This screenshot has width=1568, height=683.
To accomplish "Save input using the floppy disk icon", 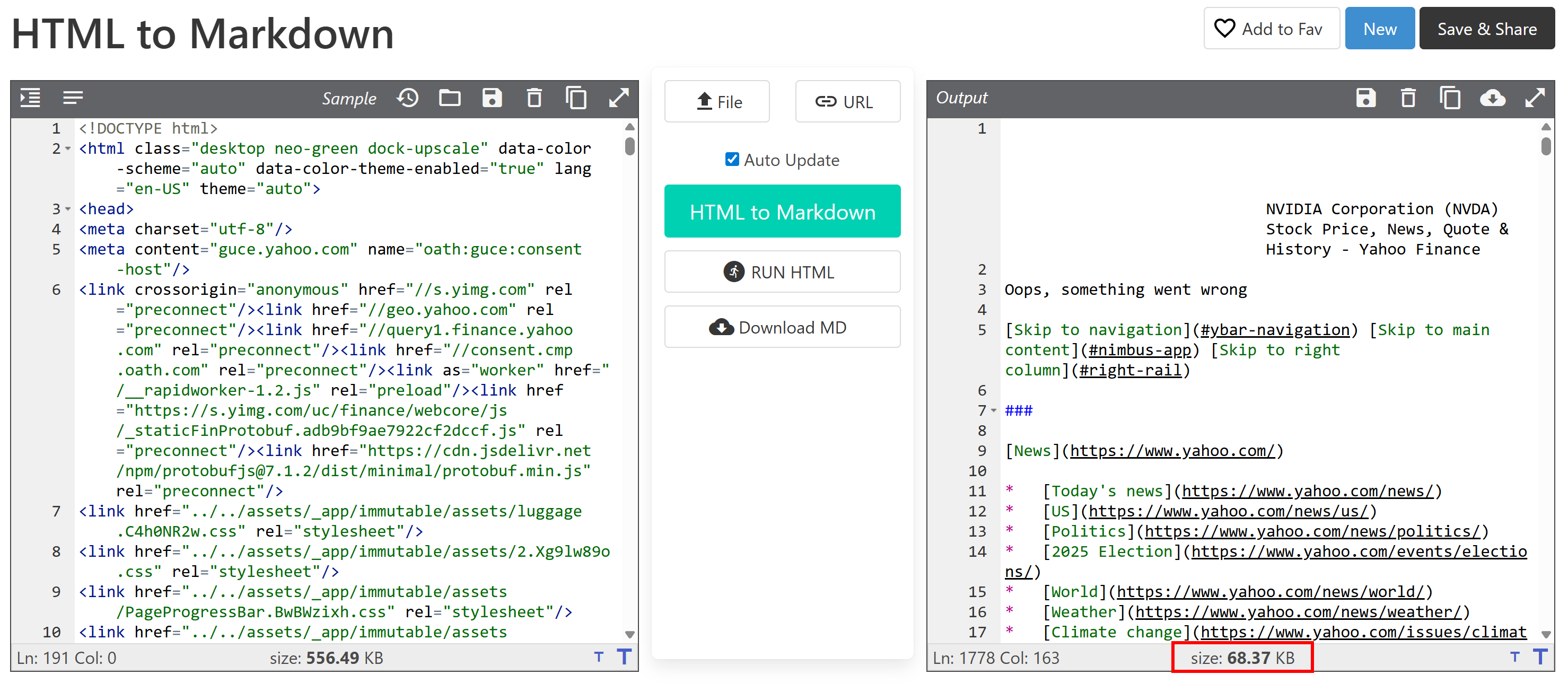I will [492, 98].
